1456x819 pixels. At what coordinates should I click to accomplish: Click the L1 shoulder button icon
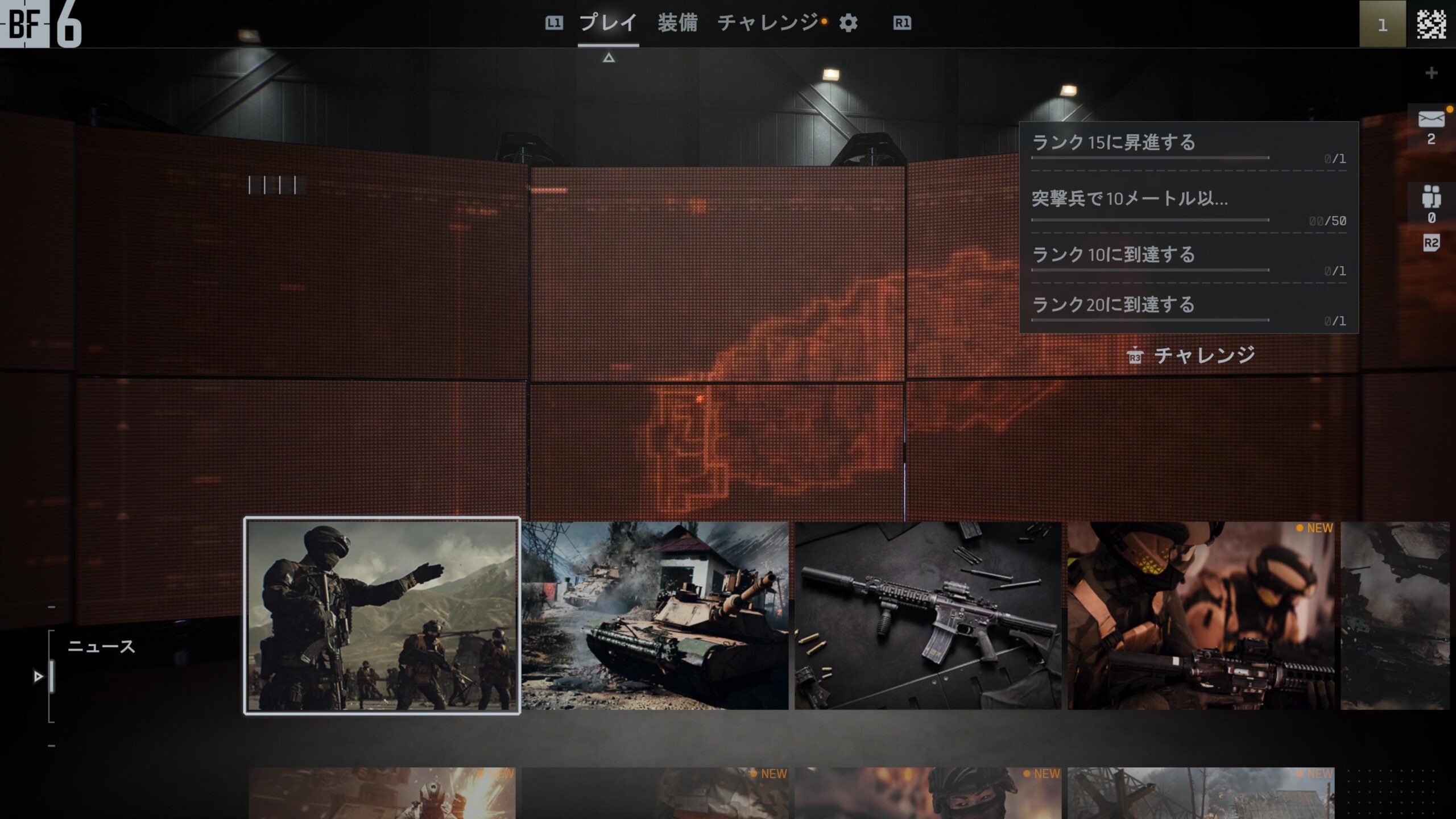pyautogui.click(x=554, y=23)
